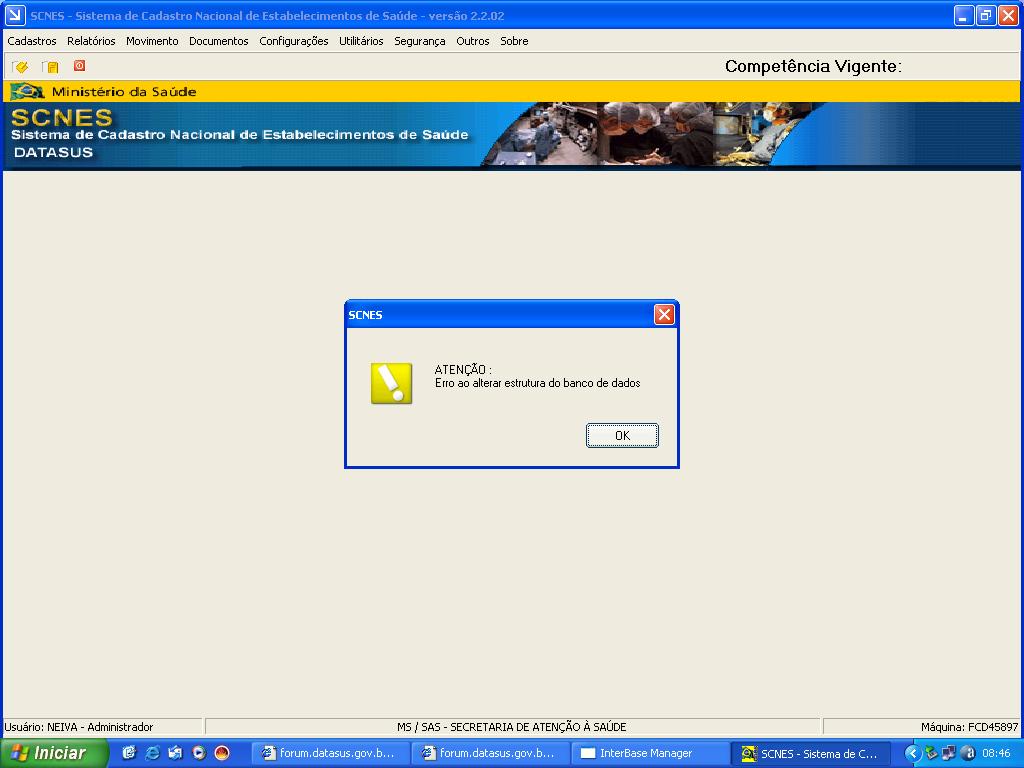
Task: Click 'MS / SAS - SECRETARIA DE ATENÇÃO À SAÚDE' status
Action: point(511,727)
